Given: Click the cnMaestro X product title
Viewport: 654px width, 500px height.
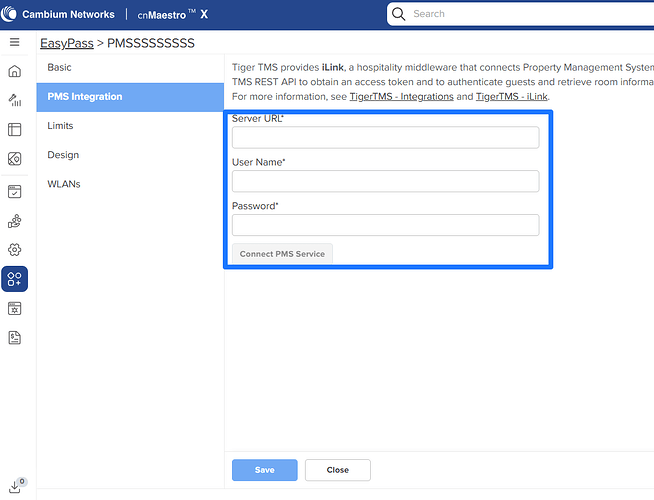Looking at the screenshot, I should pos(173,15).
